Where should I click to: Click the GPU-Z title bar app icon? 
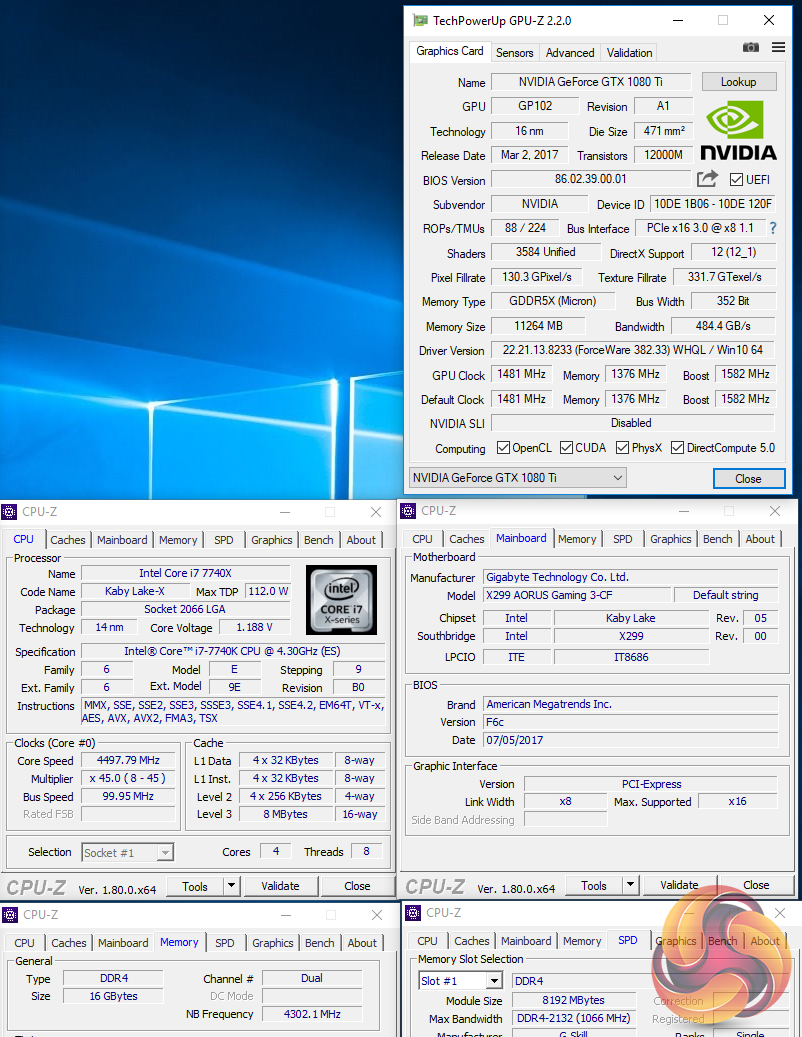pyautogui.click(x=421, y=20)
